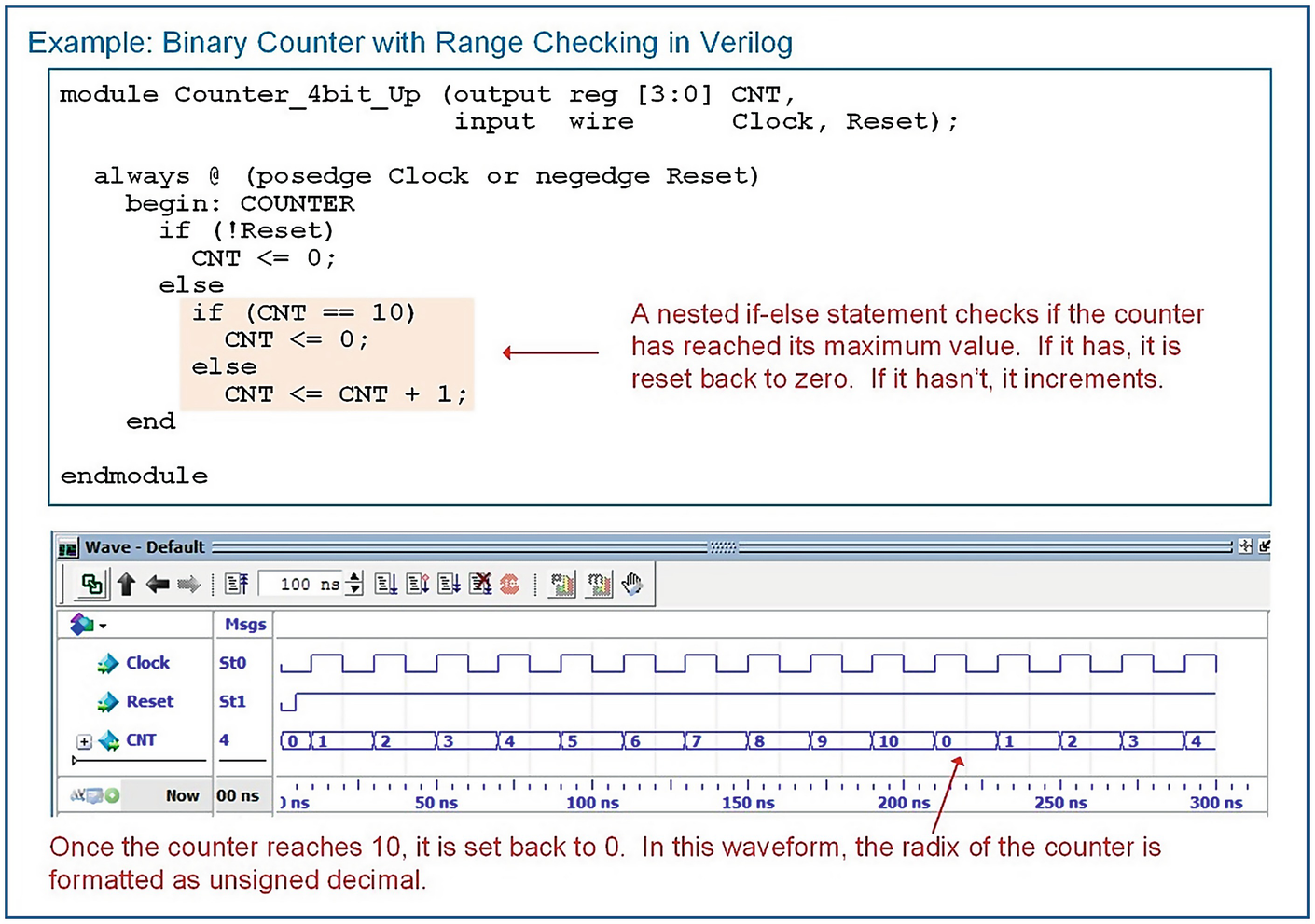
Task: Expand the CNT bus using its plus box
Action: coord(83,740)
